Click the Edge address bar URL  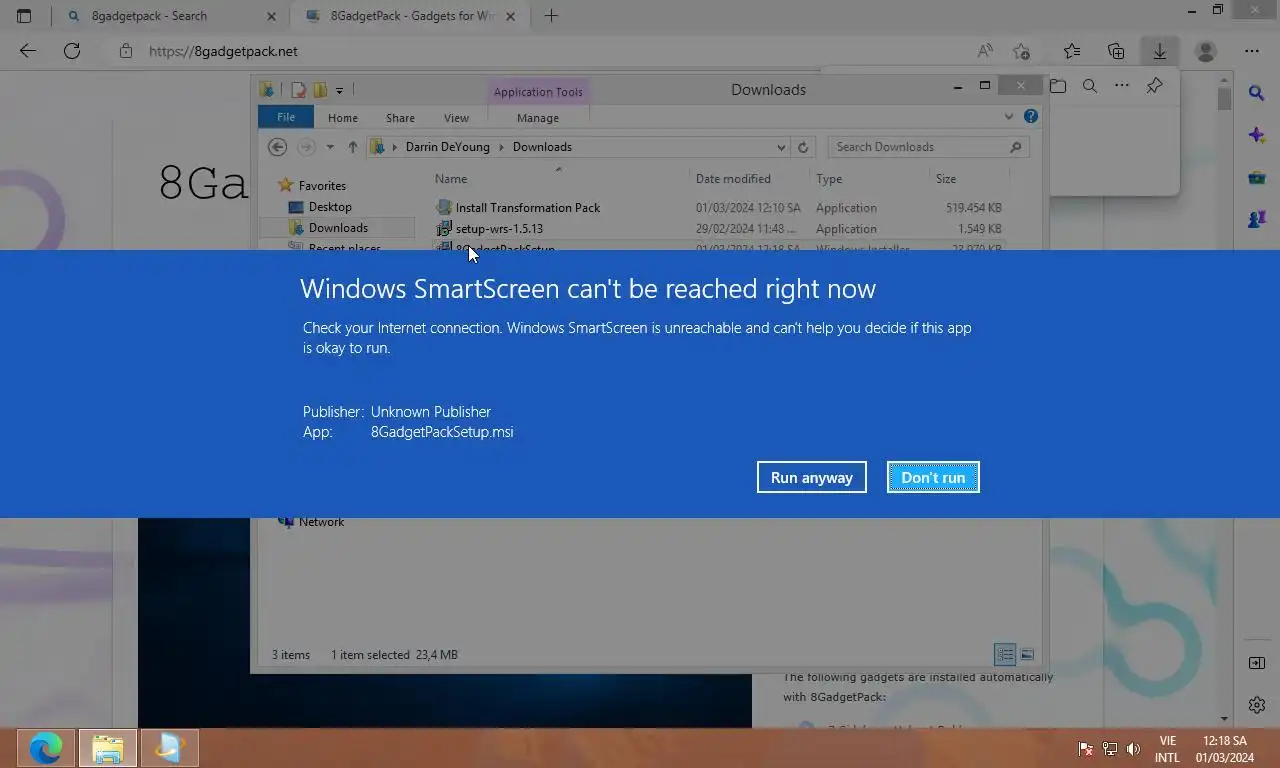coord(223,51)
